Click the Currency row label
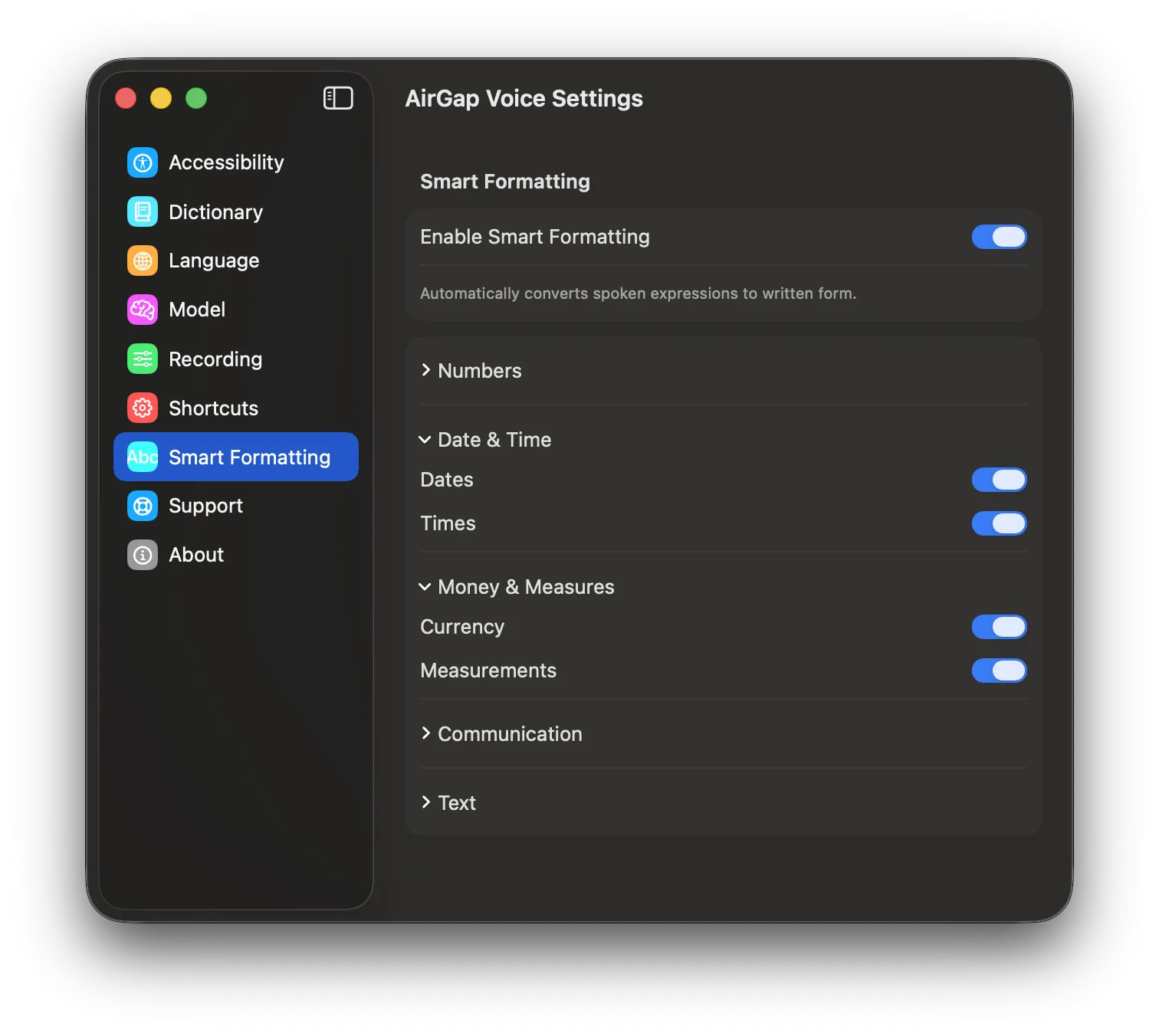 [462, 627]
